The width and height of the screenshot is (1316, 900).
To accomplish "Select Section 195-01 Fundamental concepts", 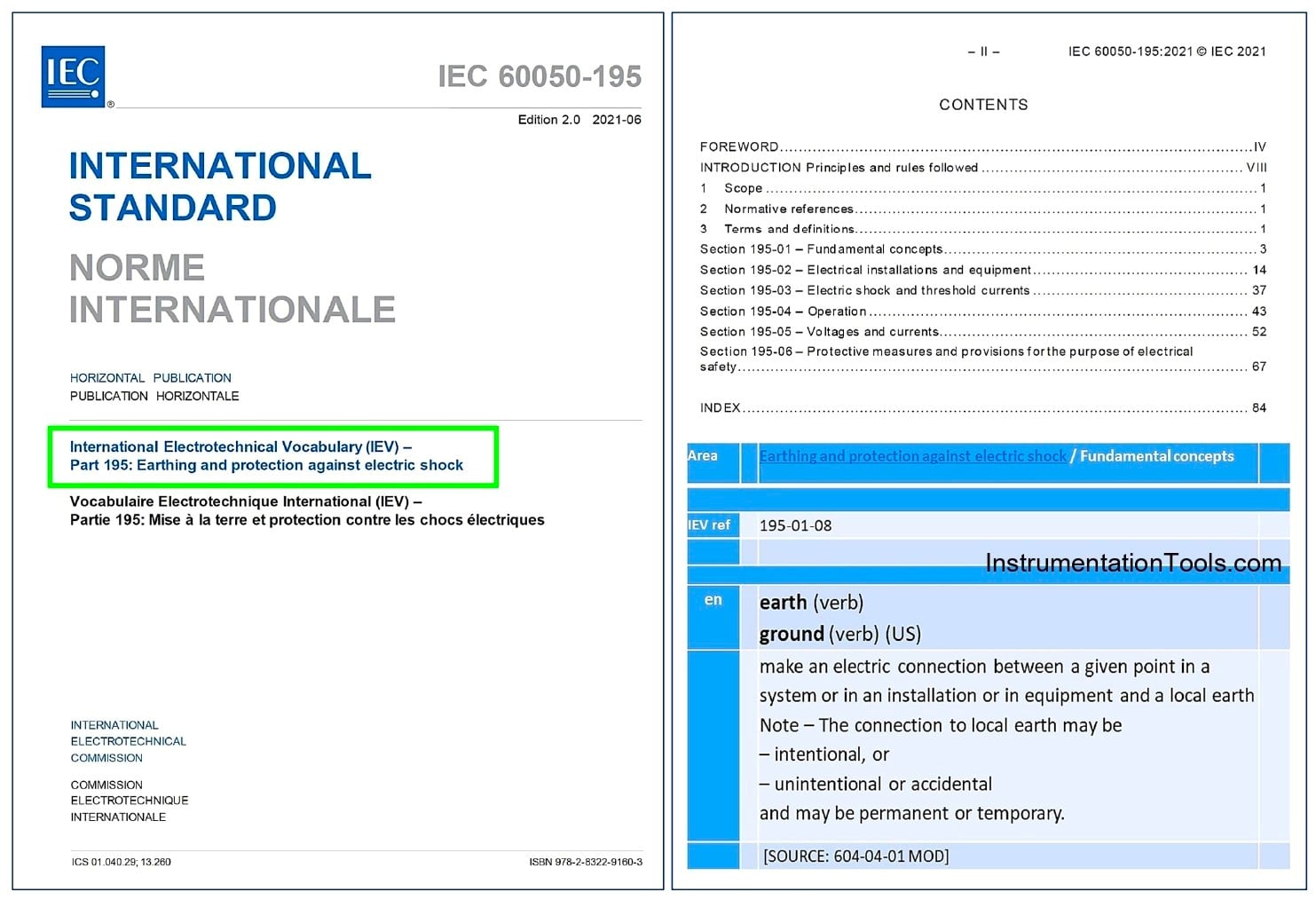I will tap(982, 249).
